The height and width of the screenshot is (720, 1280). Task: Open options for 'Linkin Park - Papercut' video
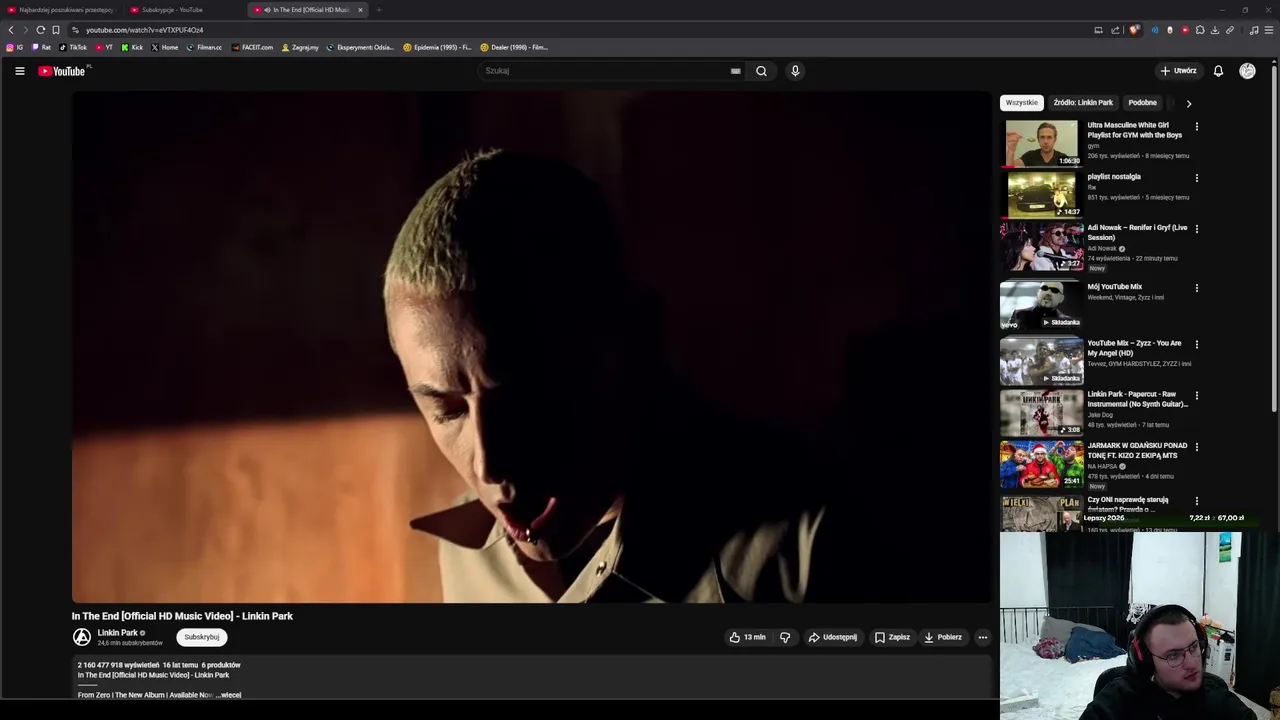click(x=1196, y=396)
